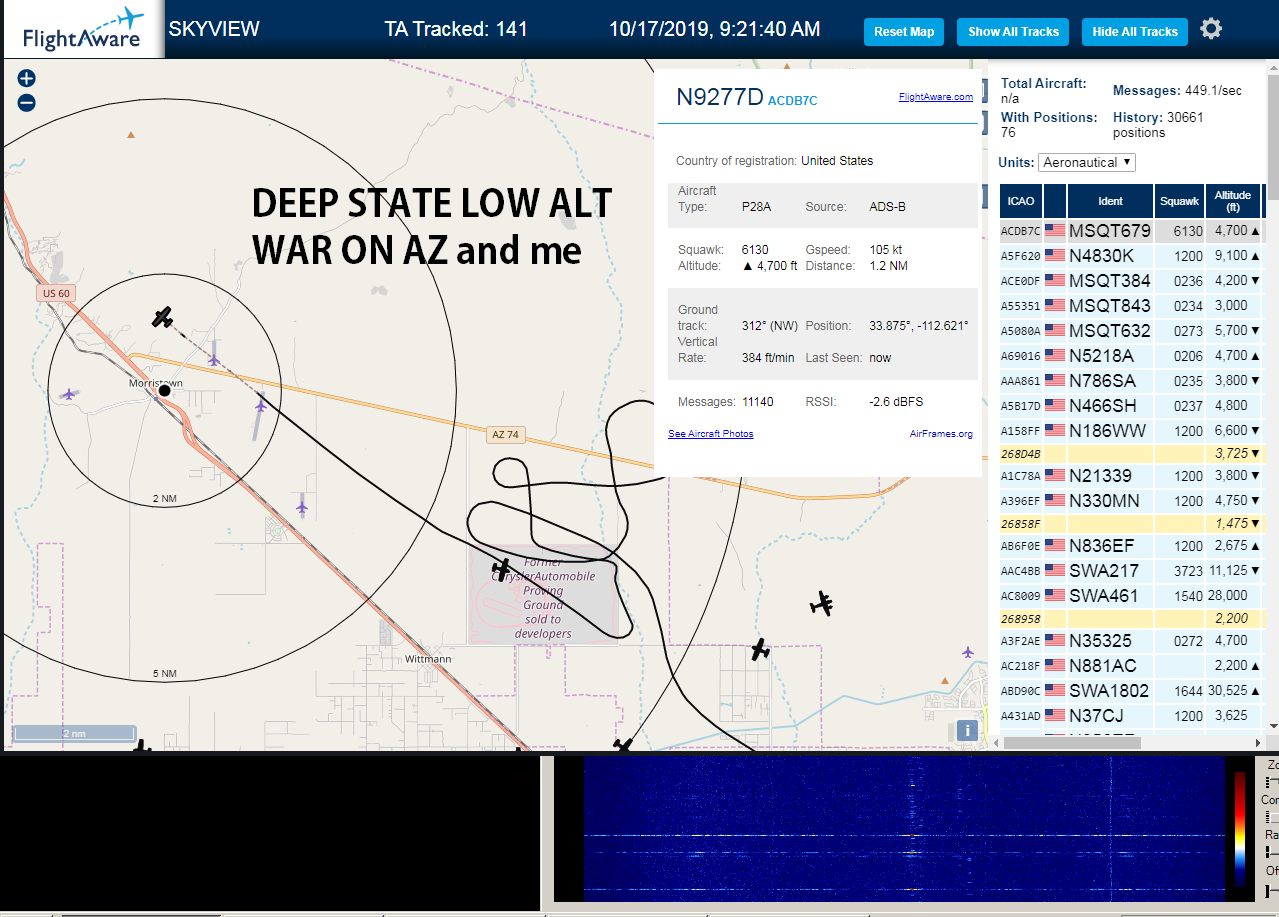Open the Units dropdown showing Aeronautical
Image resolution: width=1279 pixels, height=917 pixels.
pos(1087,162)
